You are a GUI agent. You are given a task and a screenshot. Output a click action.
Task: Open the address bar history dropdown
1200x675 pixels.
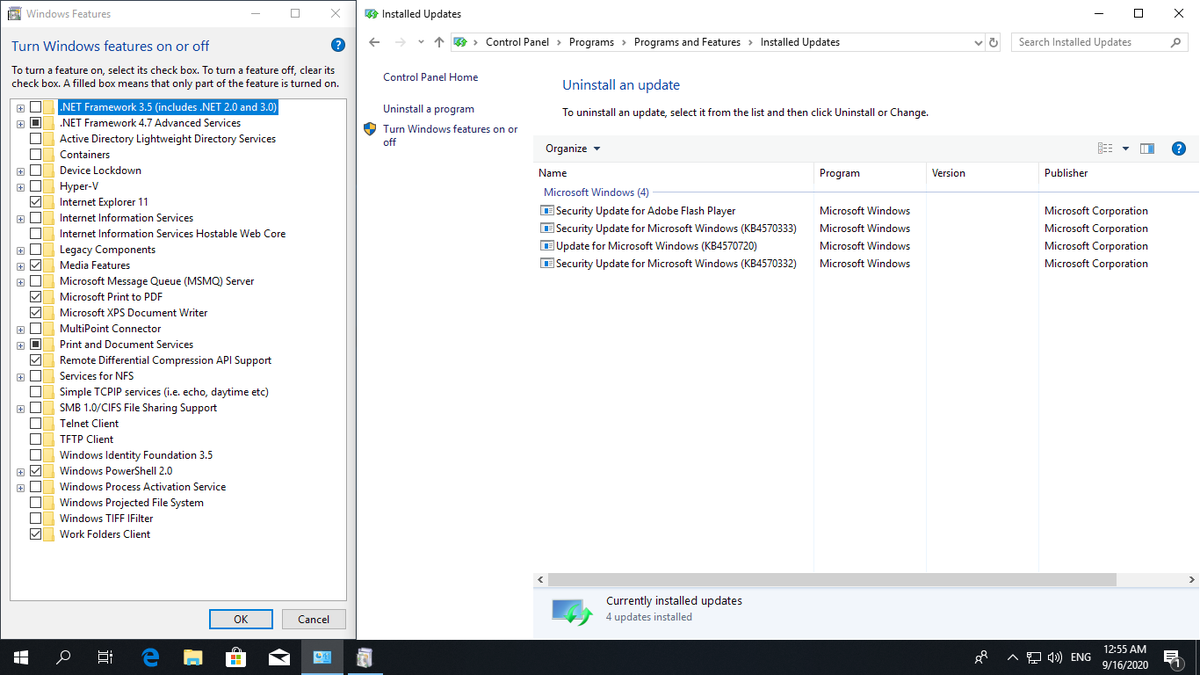coord(978,43)
